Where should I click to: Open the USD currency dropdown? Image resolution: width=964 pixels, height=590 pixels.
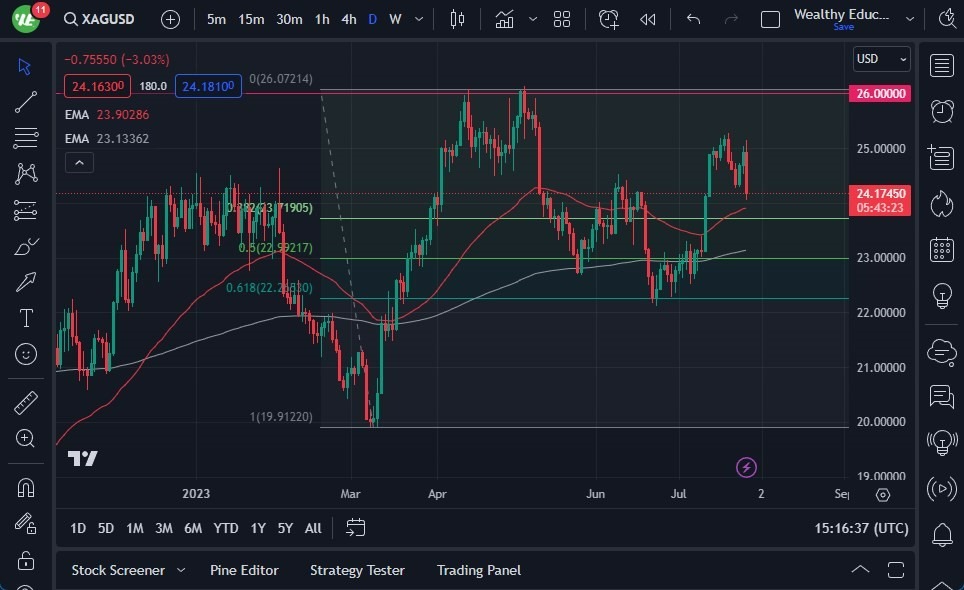pos(881,59)
